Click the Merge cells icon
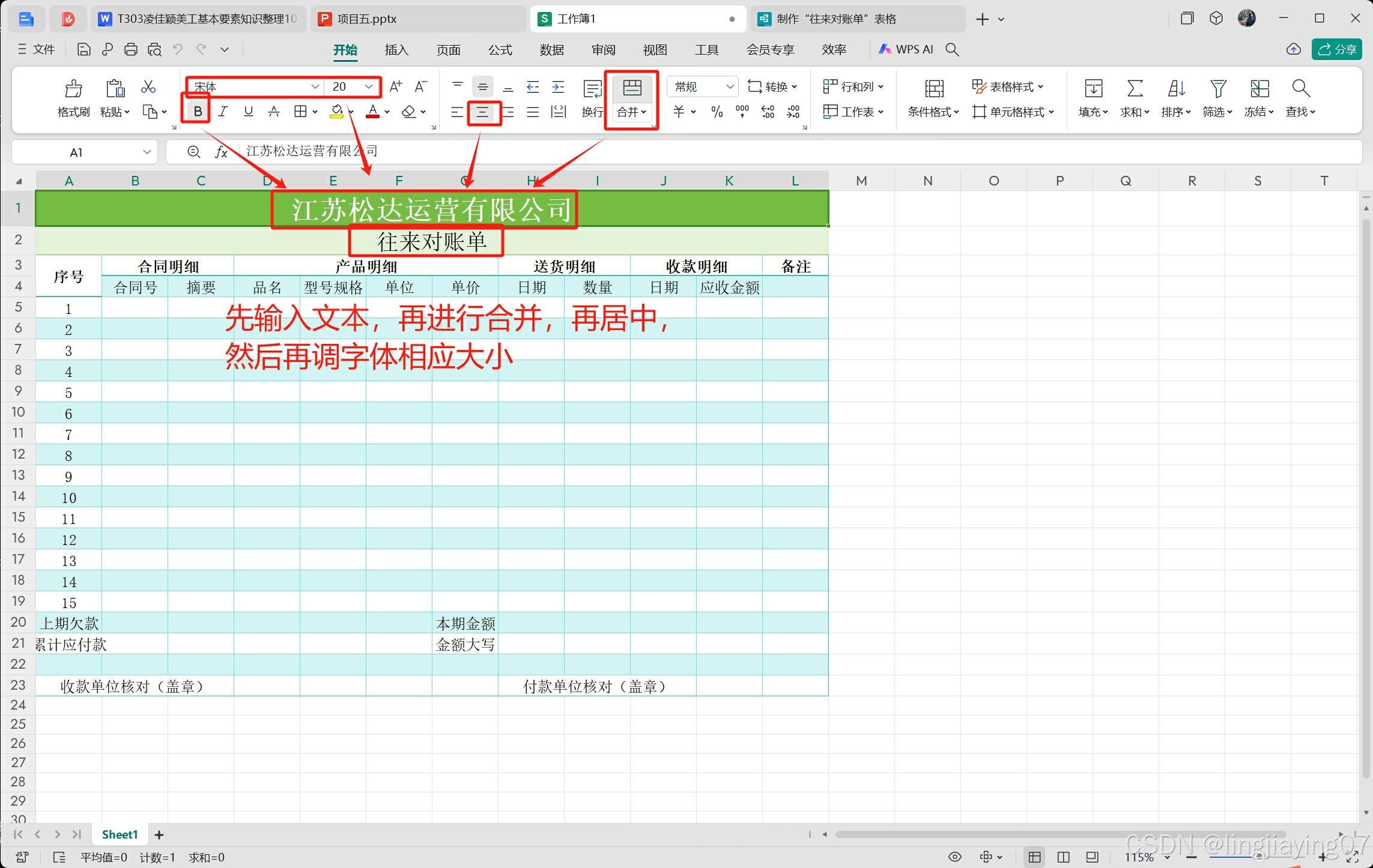Viewport: 1373px width, 868px height. click(632, 88)
